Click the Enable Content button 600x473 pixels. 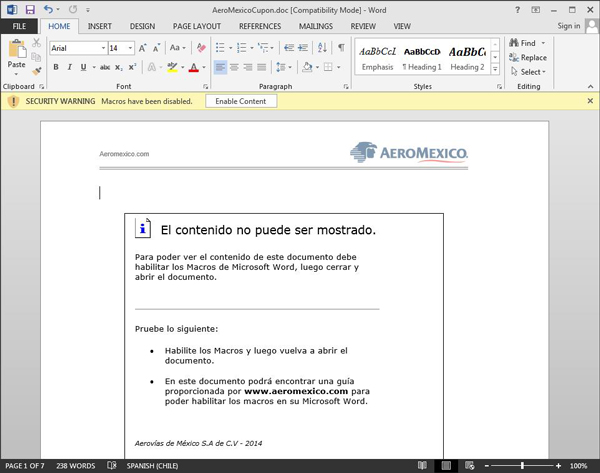point(241,101)
